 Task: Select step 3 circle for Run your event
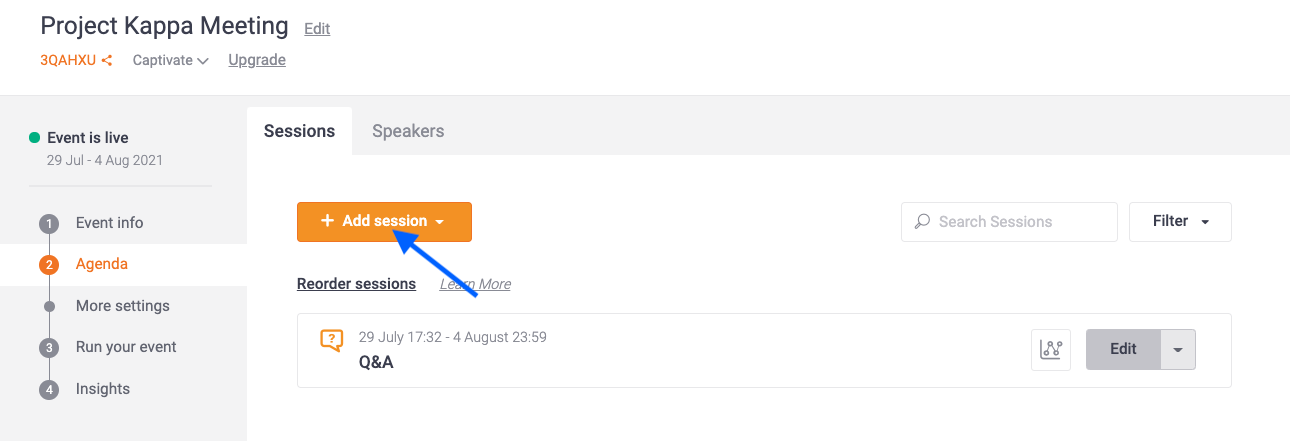point(49,348)
